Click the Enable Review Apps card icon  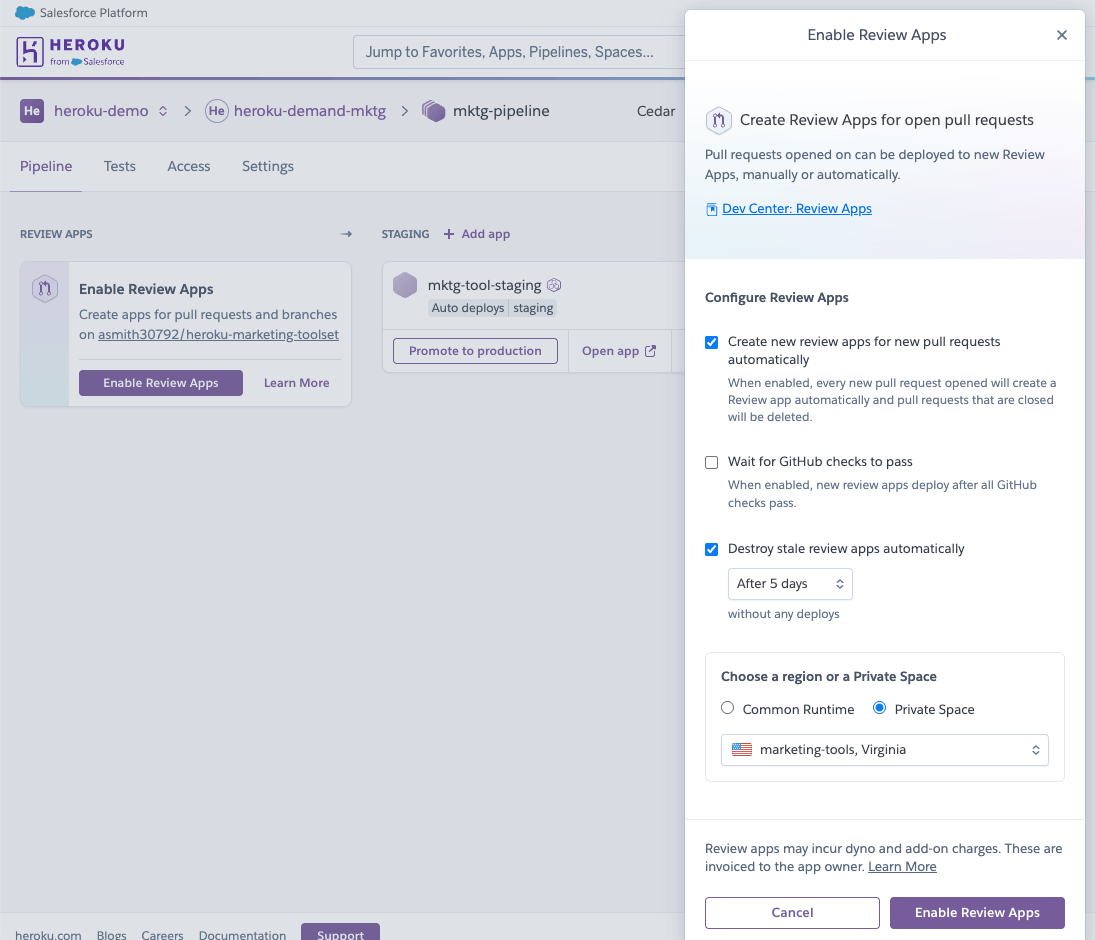click(x=45, y=288)
